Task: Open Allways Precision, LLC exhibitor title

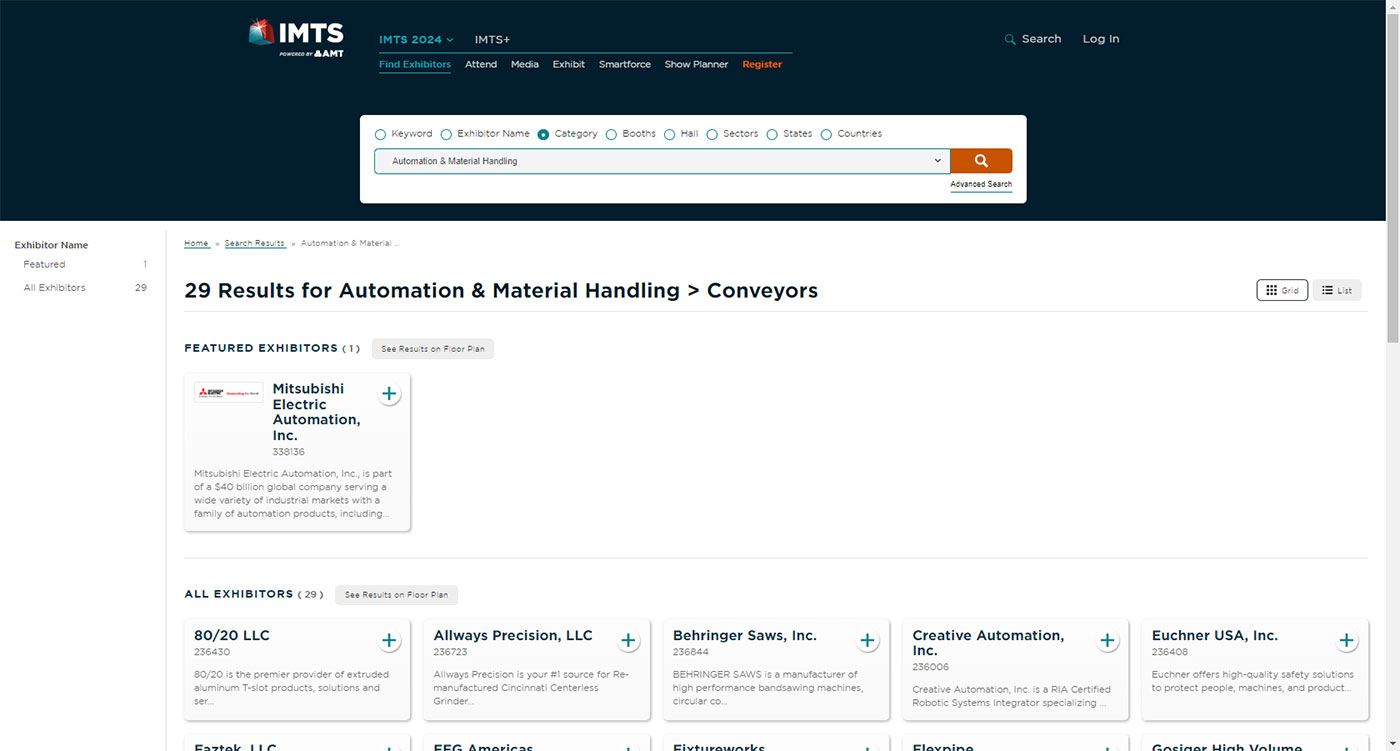Action: pyautogui.click(x=513, y=636)
